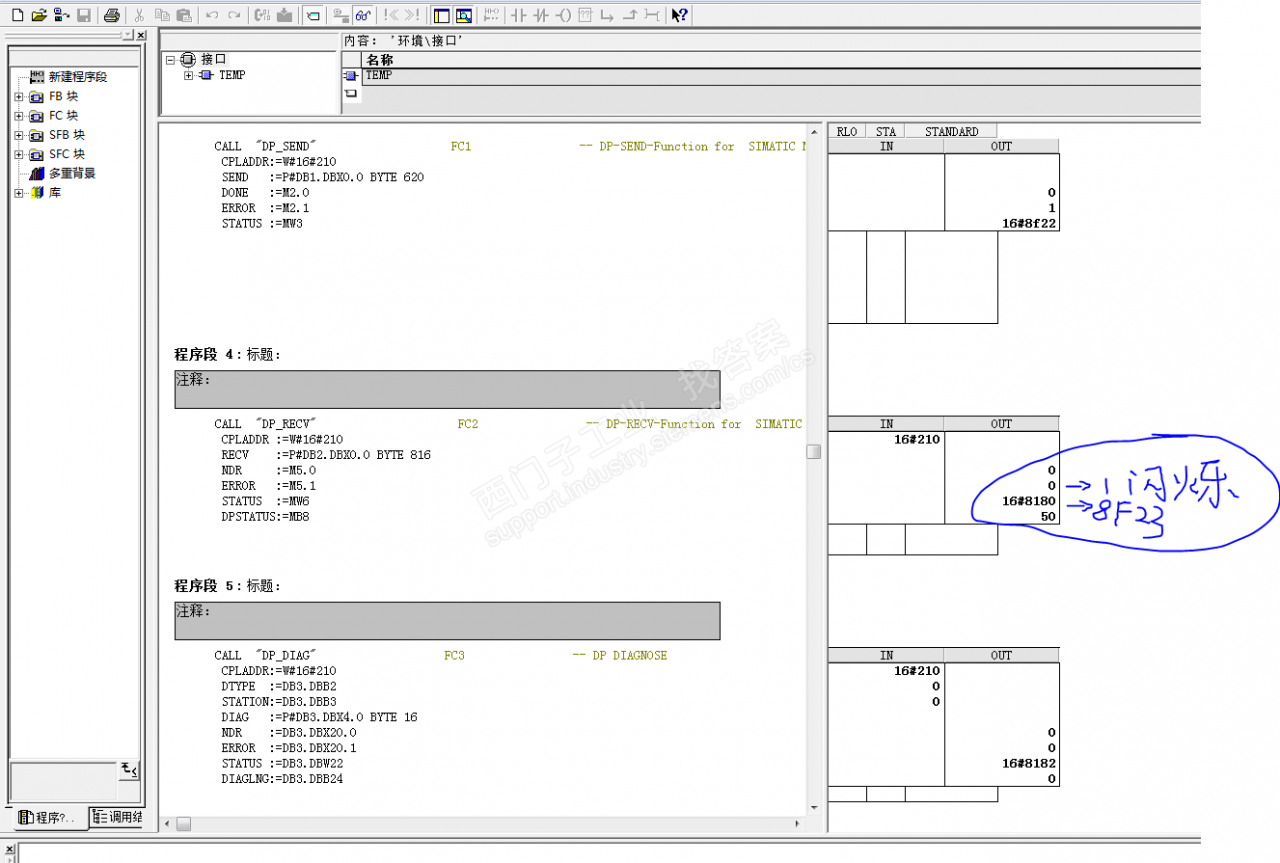Image resolution: width=1280 pixels, height=863 pixels.
Task: Click the open online partner icon
Action: coord(61,15)
